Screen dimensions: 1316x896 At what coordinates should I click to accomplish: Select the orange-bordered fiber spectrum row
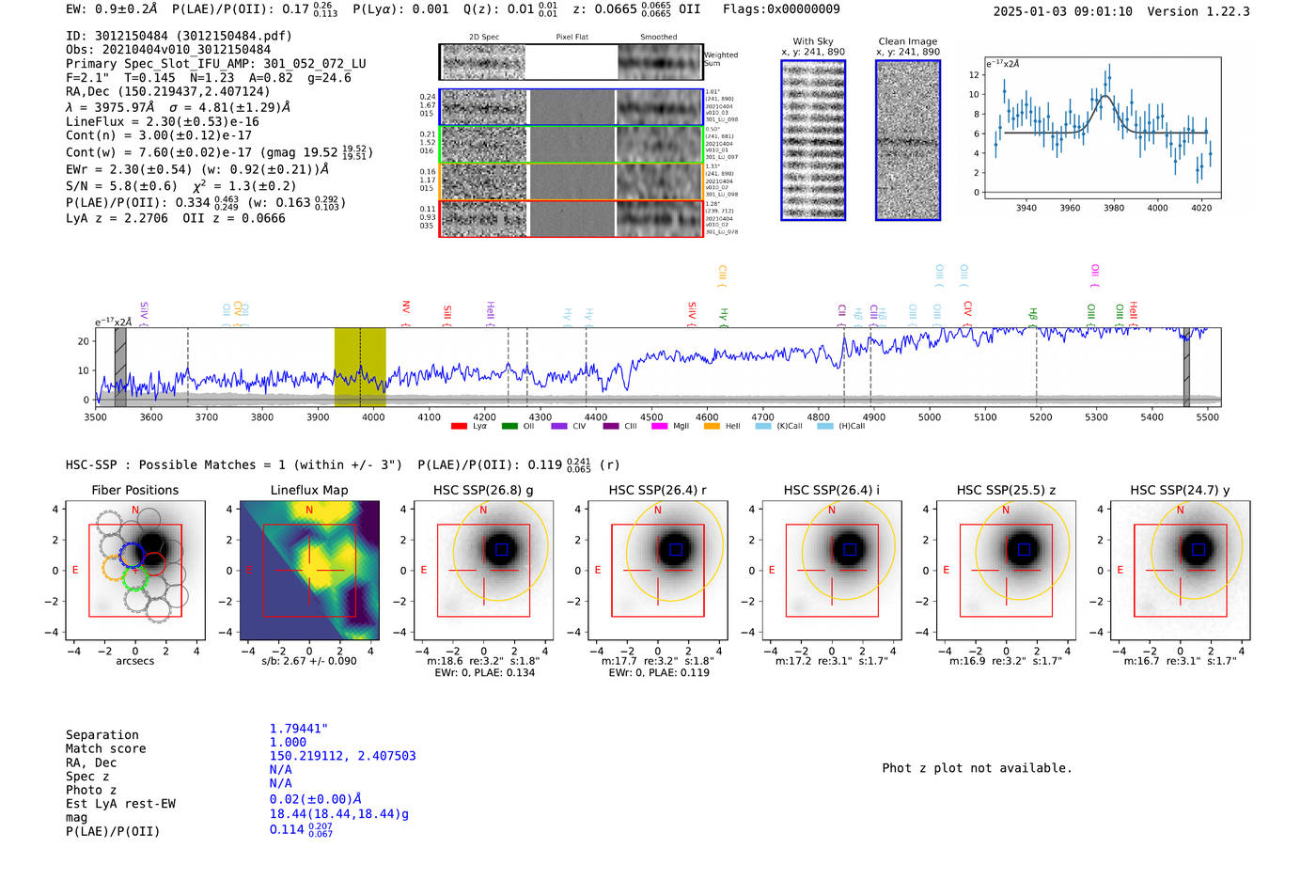[x=571, y=181]
